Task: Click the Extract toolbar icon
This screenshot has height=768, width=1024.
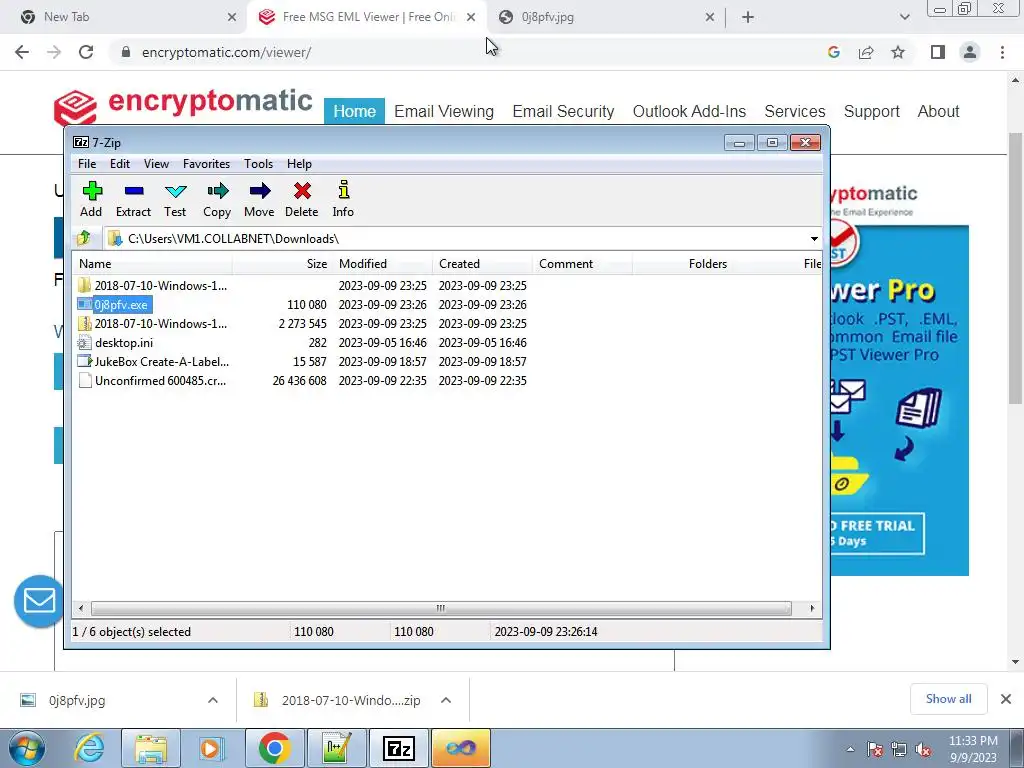Action: (133, 199)
